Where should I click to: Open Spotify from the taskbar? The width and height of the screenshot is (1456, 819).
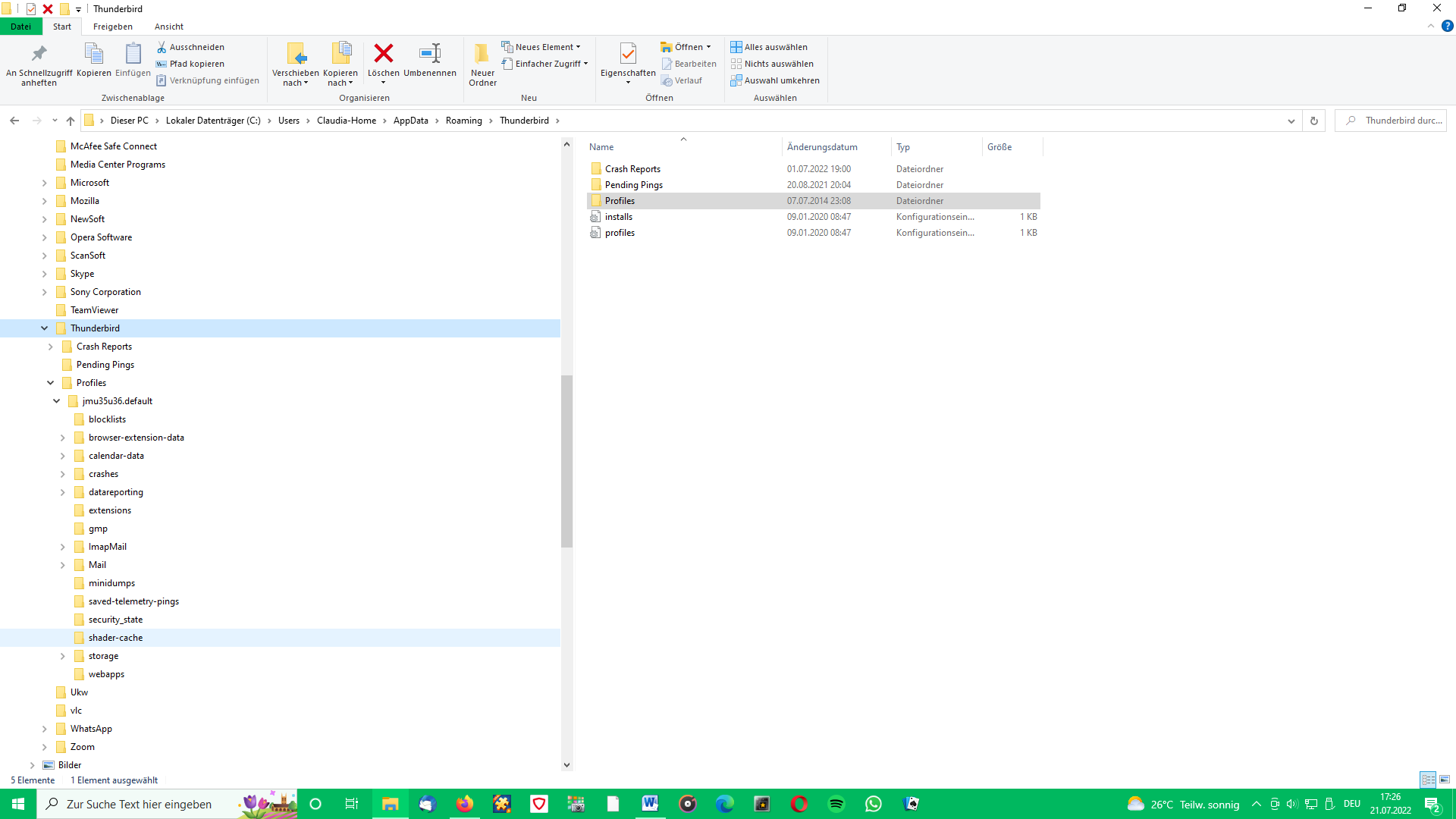(x=836, y=804)
